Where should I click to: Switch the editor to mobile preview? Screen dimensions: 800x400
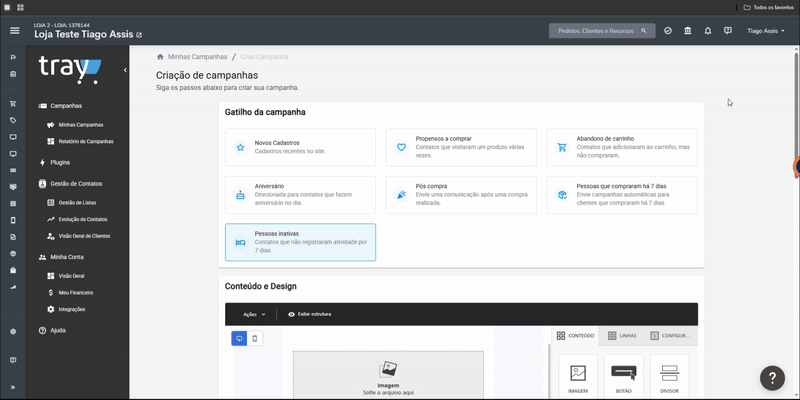coord(255,338)
